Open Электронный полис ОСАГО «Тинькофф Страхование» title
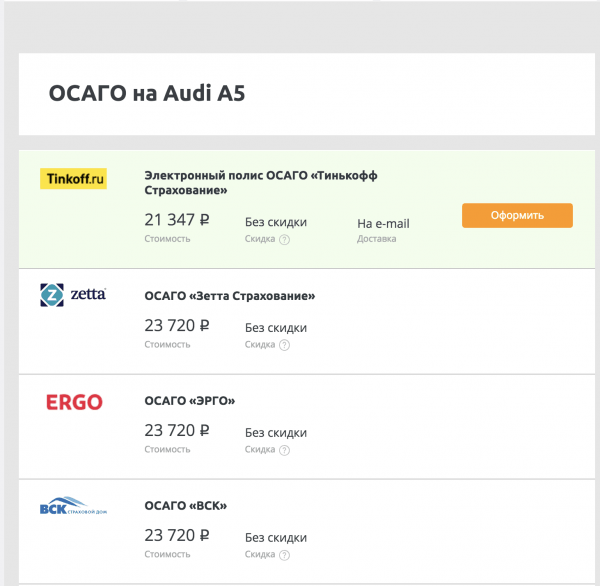Viewport: 600px width, 586px height. coord(261,183)
